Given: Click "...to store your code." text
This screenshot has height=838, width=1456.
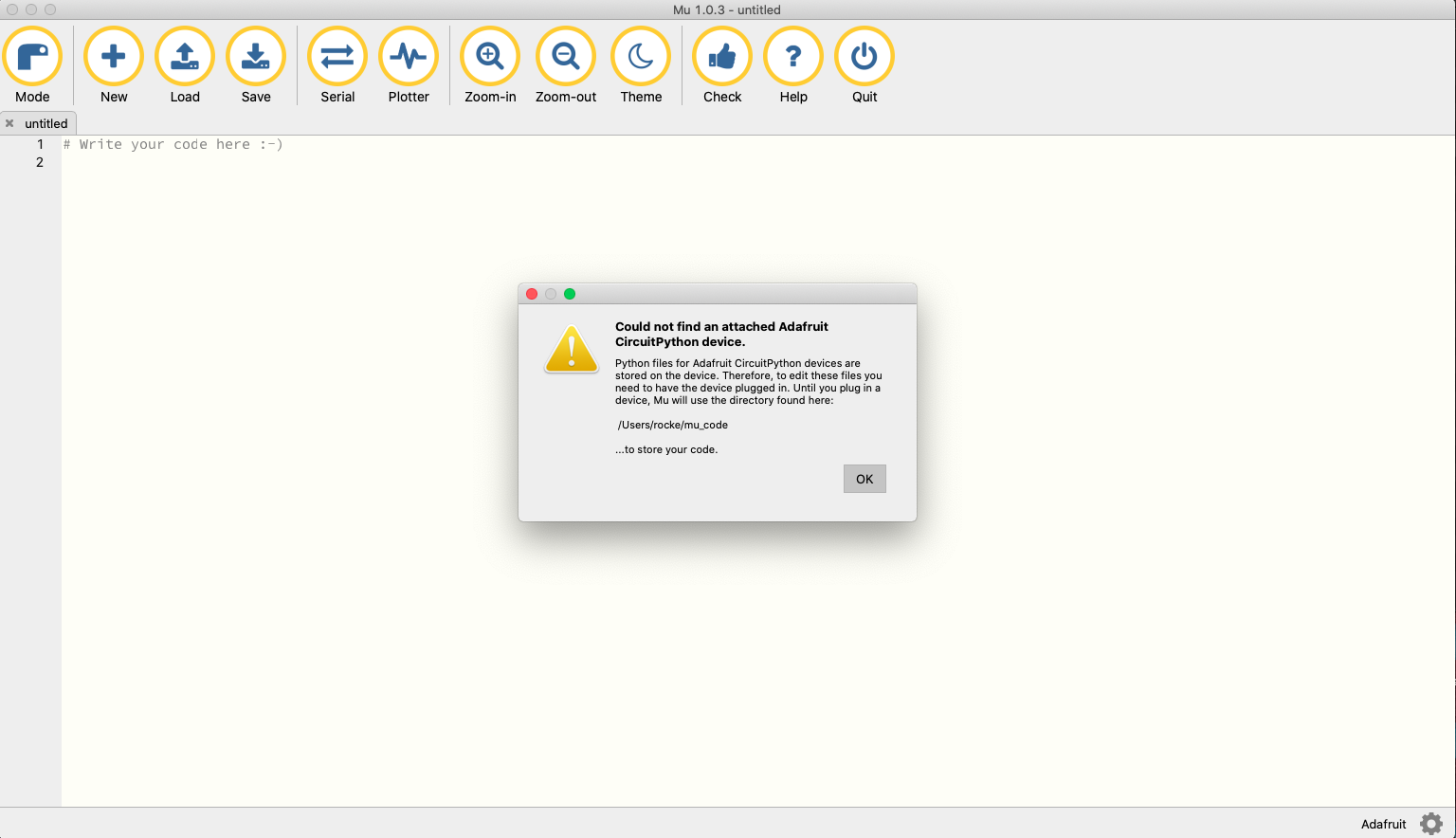Looking at the screenshot, I should pos(666,449).
